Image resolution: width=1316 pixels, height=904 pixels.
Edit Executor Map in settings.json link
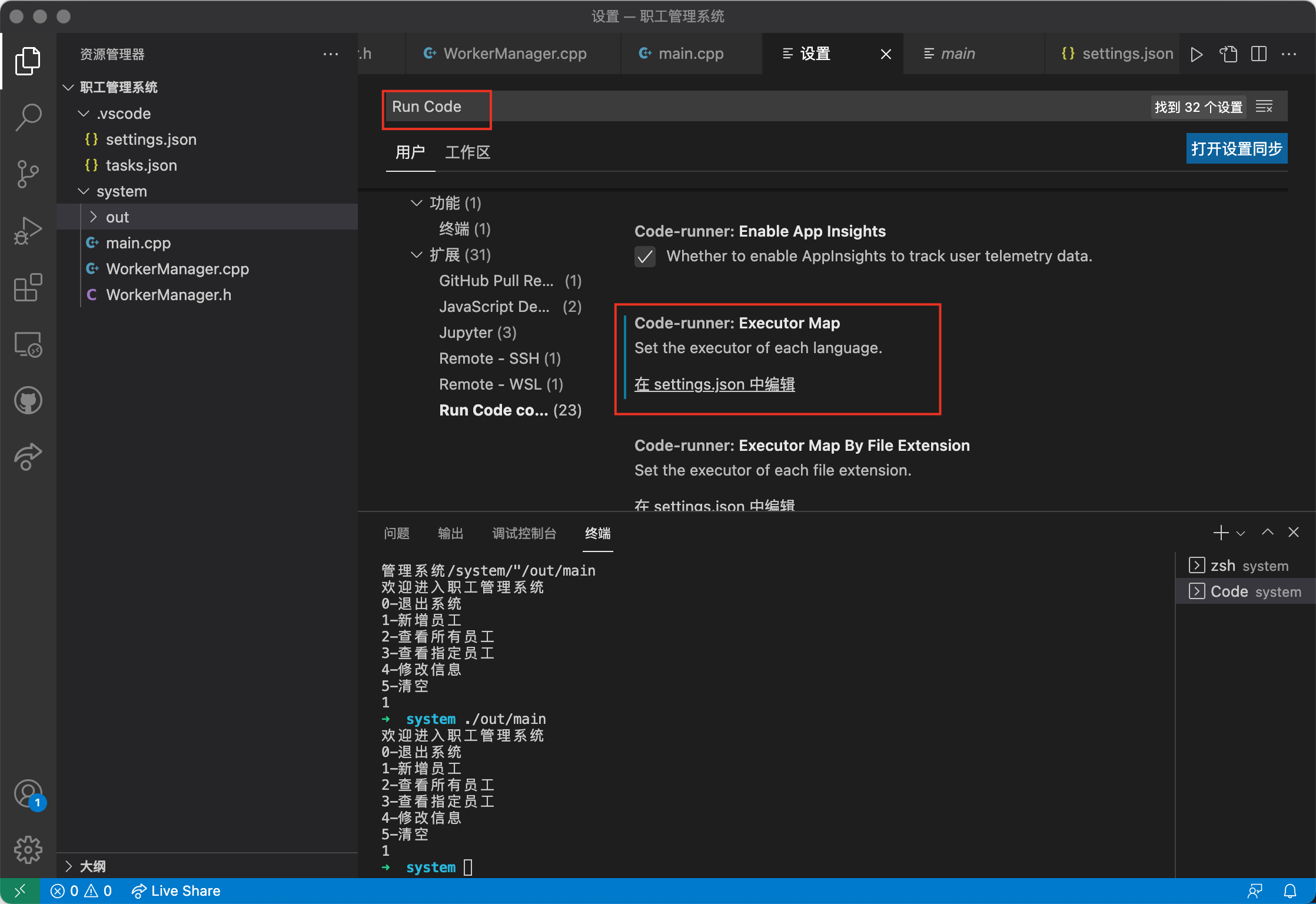pyautogui.click(x=715, y=384)
